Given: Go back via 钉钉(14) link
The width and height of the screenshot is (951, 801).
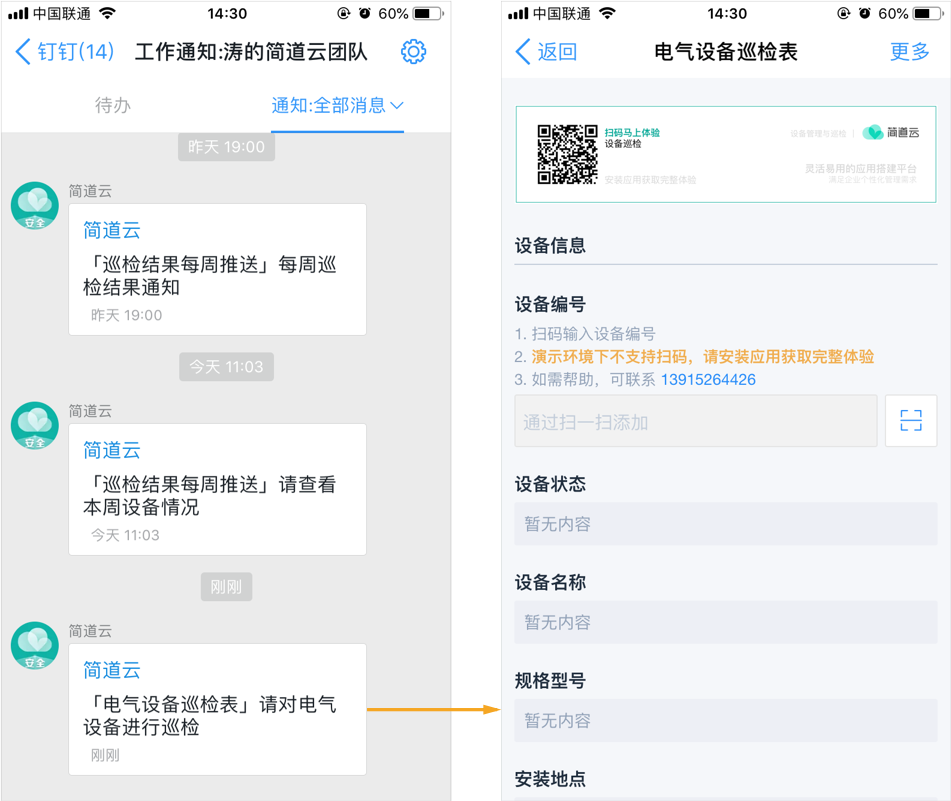Looking at the screenshot, I should [x=65, y=52].
